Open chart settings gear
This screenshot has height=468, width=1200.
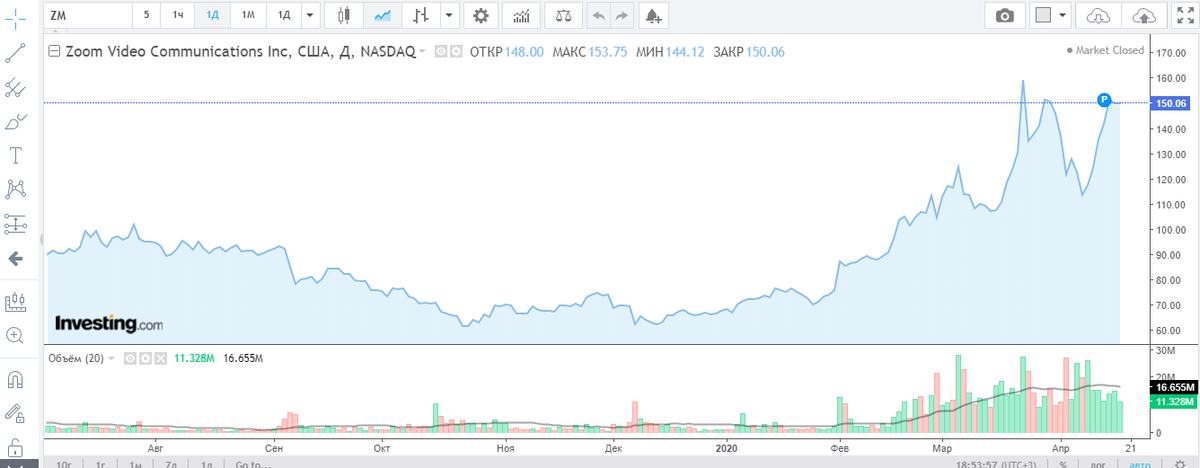tap(481, 15)
